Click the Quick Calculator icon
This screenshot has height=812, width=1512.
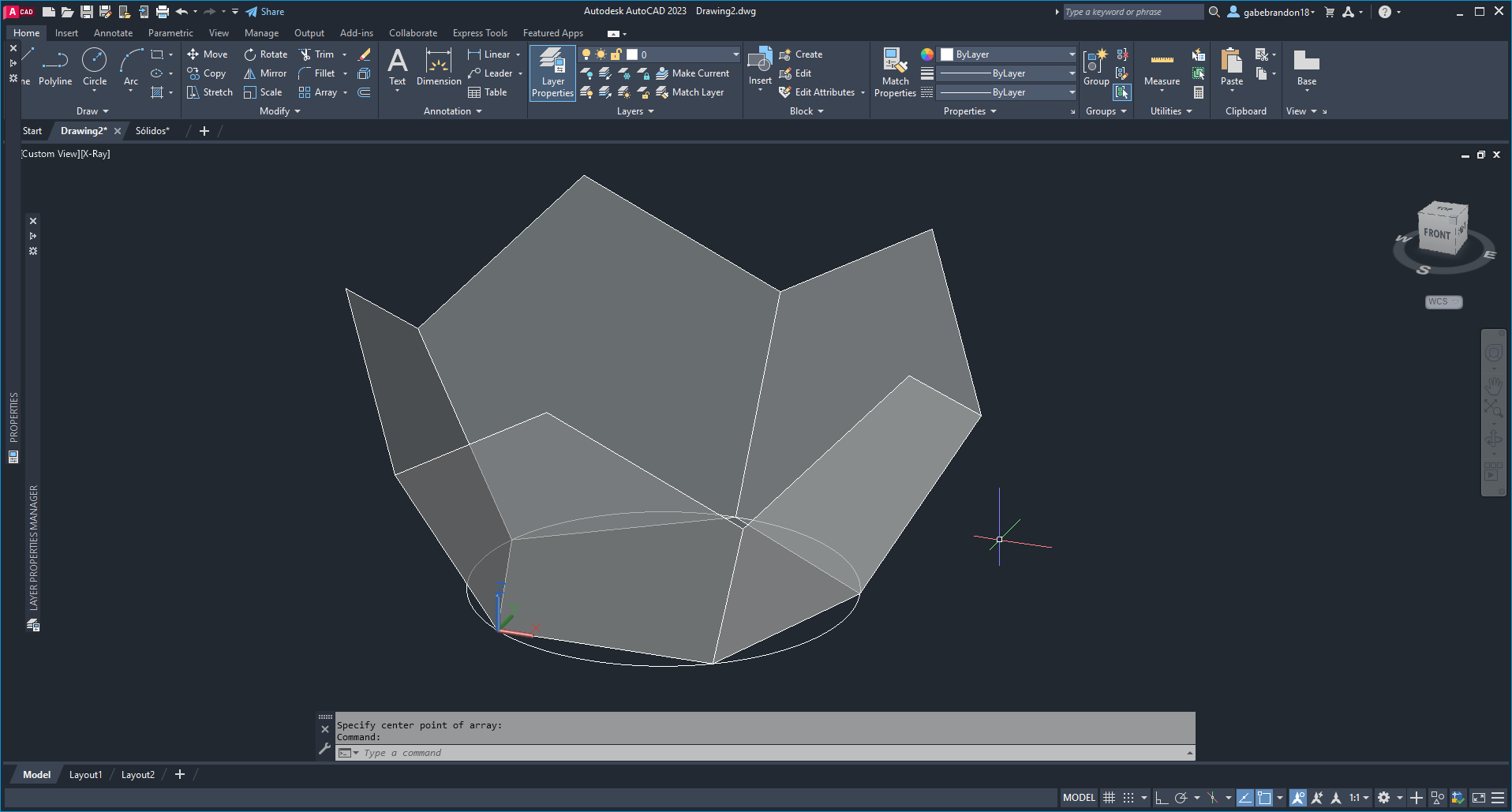(x=1199, y=92)
